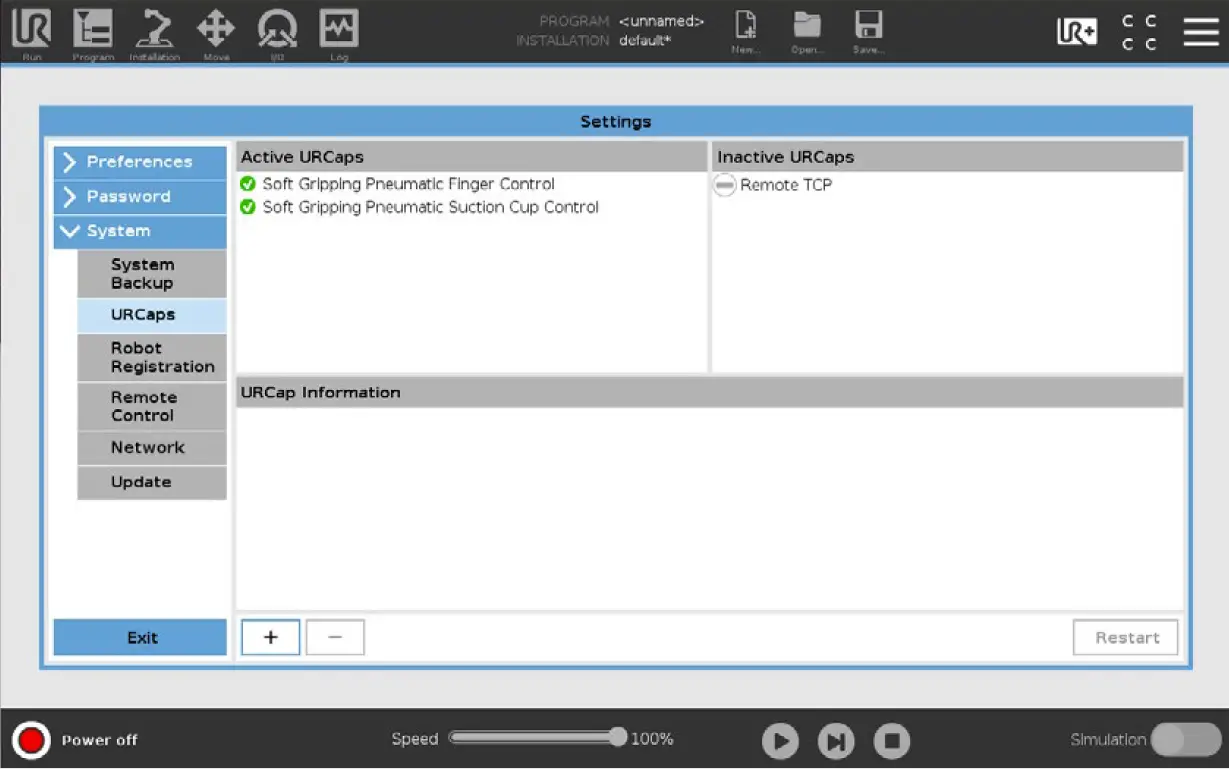Open Network settings
Screen dimensions: 1229x769
[152, 448]
